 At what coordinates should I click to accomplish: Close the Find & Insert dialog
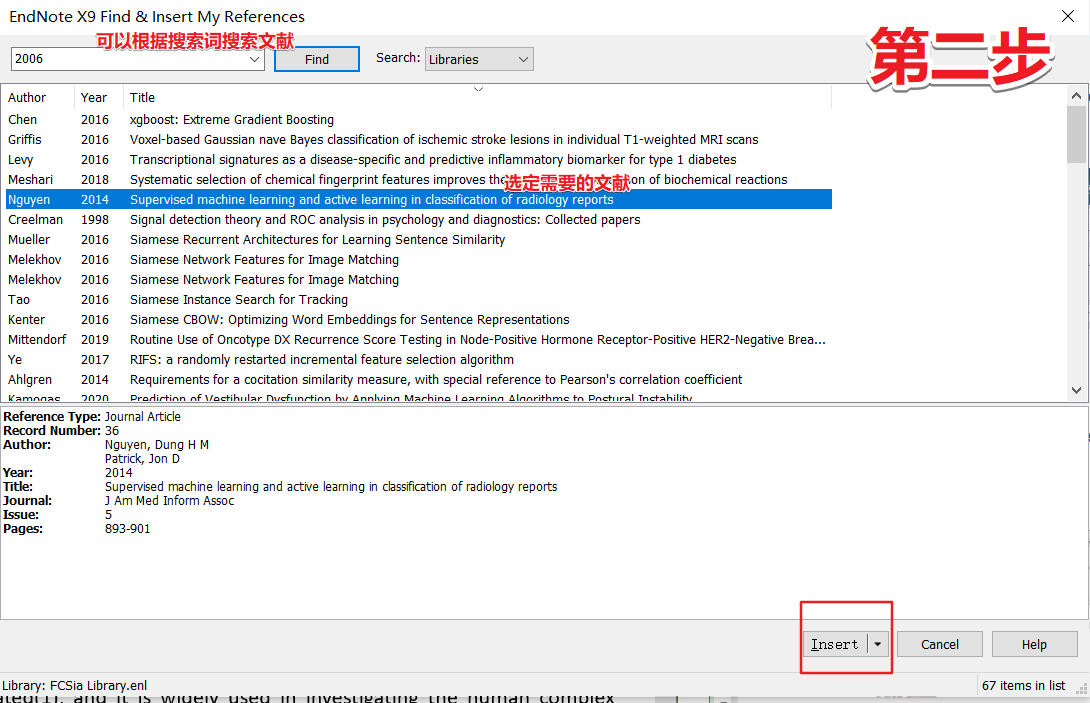pos(1068,16)
